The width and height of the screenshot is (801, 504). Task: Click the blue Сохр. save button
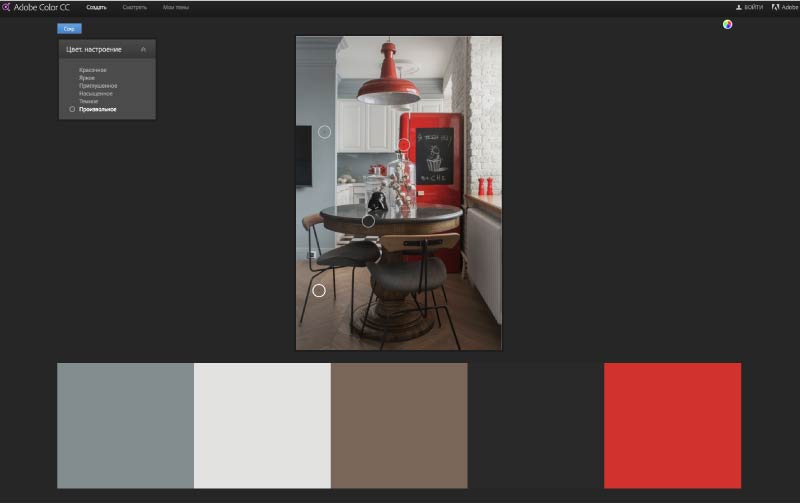tap(69, 29)
